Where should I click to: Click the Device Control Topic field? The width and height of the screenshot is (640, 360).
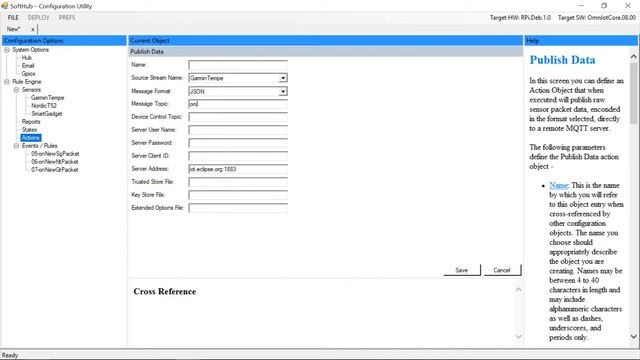pos(238,117)
